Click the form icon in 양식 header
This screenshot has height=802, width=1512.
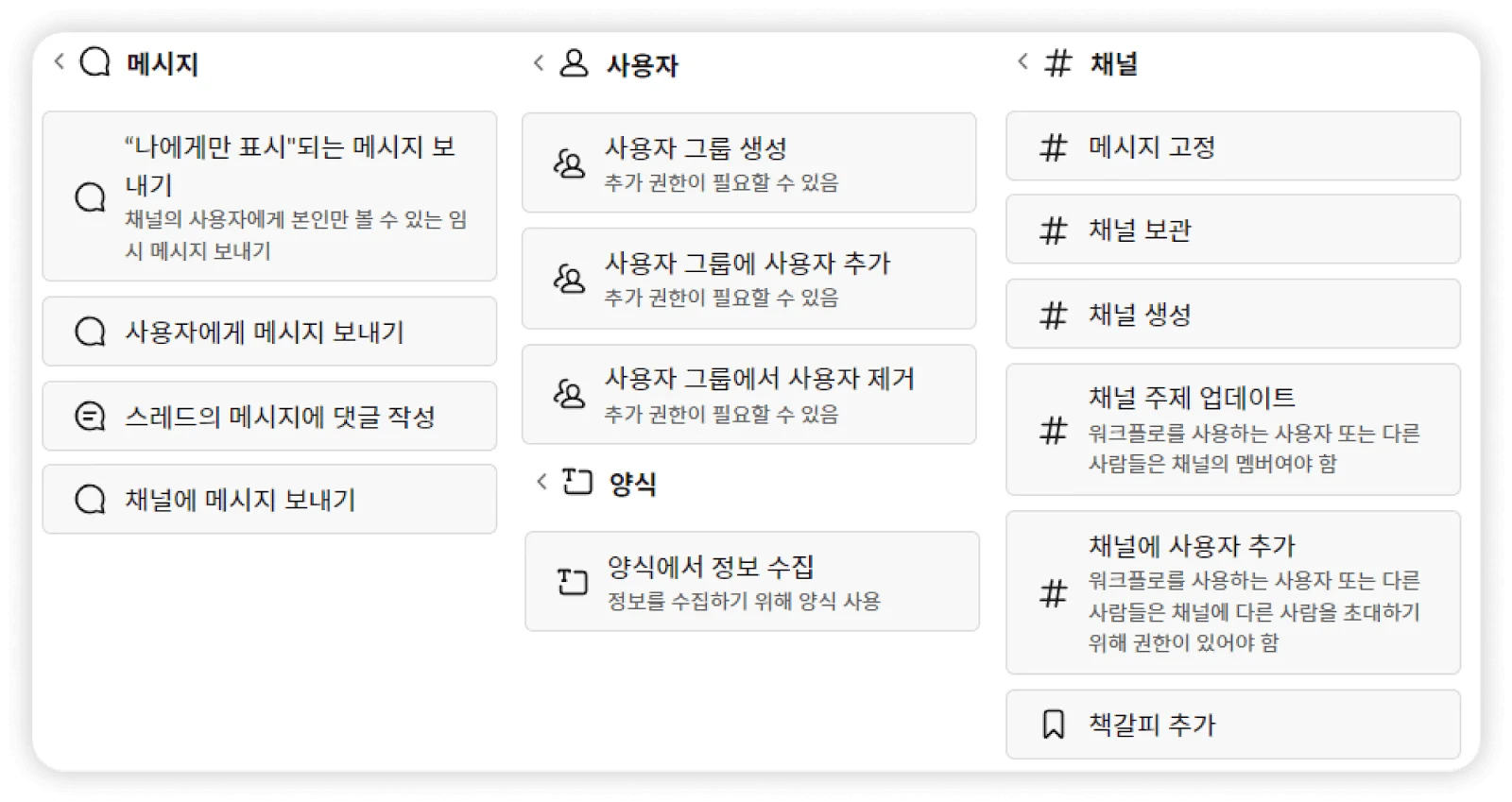576,482
